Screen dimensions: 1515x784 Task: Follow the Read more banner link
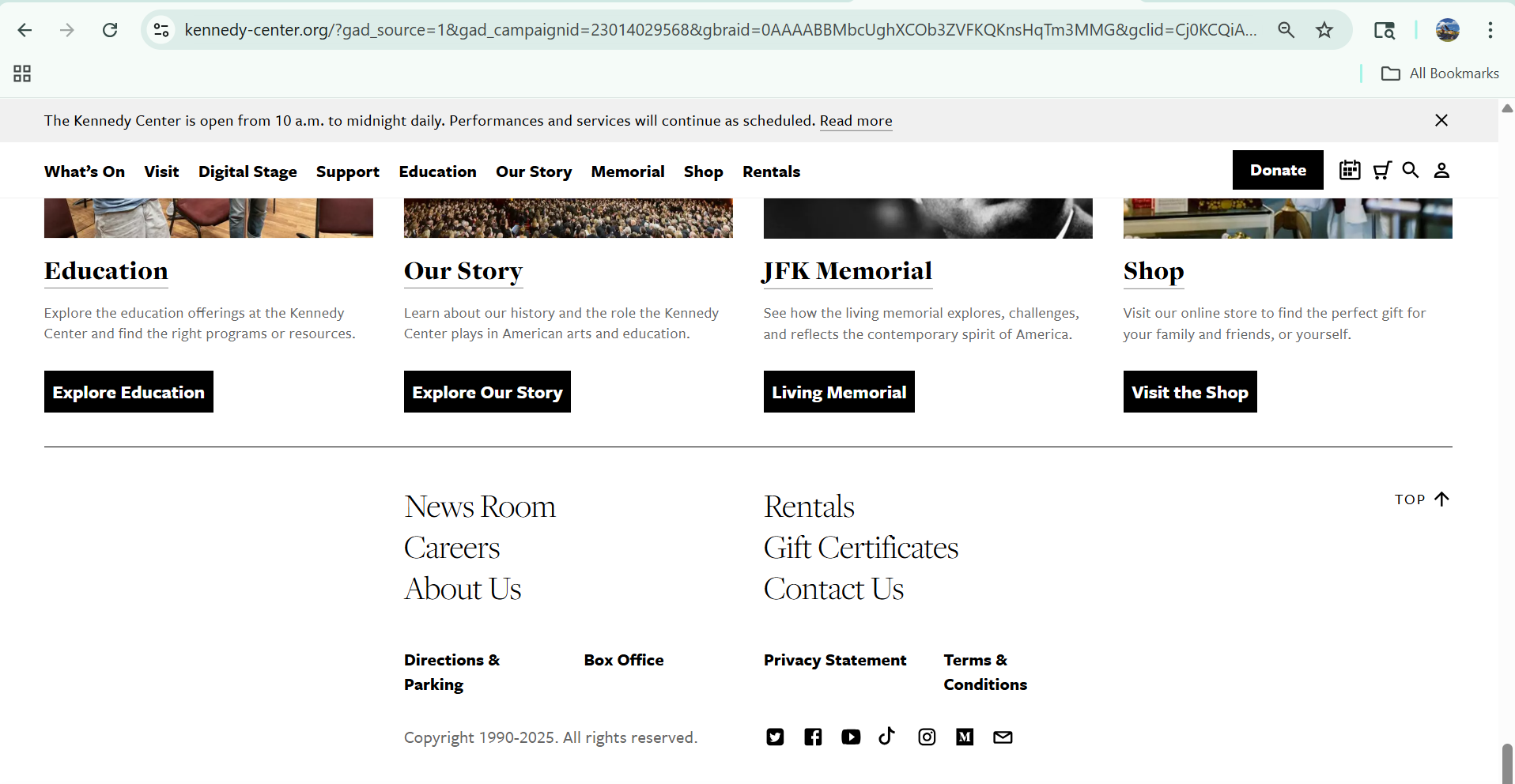(x=856, y=121)
